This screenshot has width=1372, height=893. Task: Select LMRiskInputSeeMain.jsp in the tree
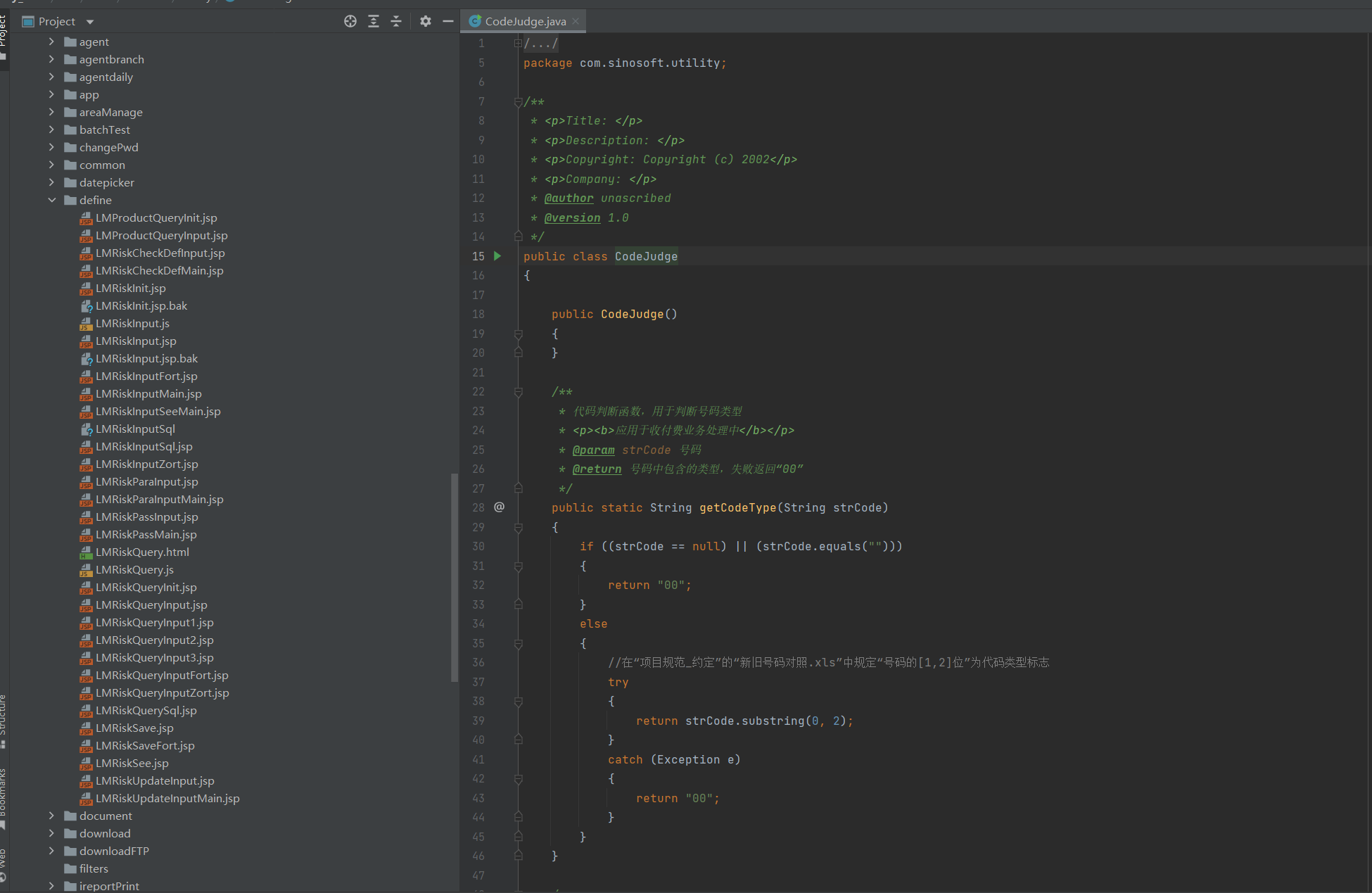[x=158, y=411]
